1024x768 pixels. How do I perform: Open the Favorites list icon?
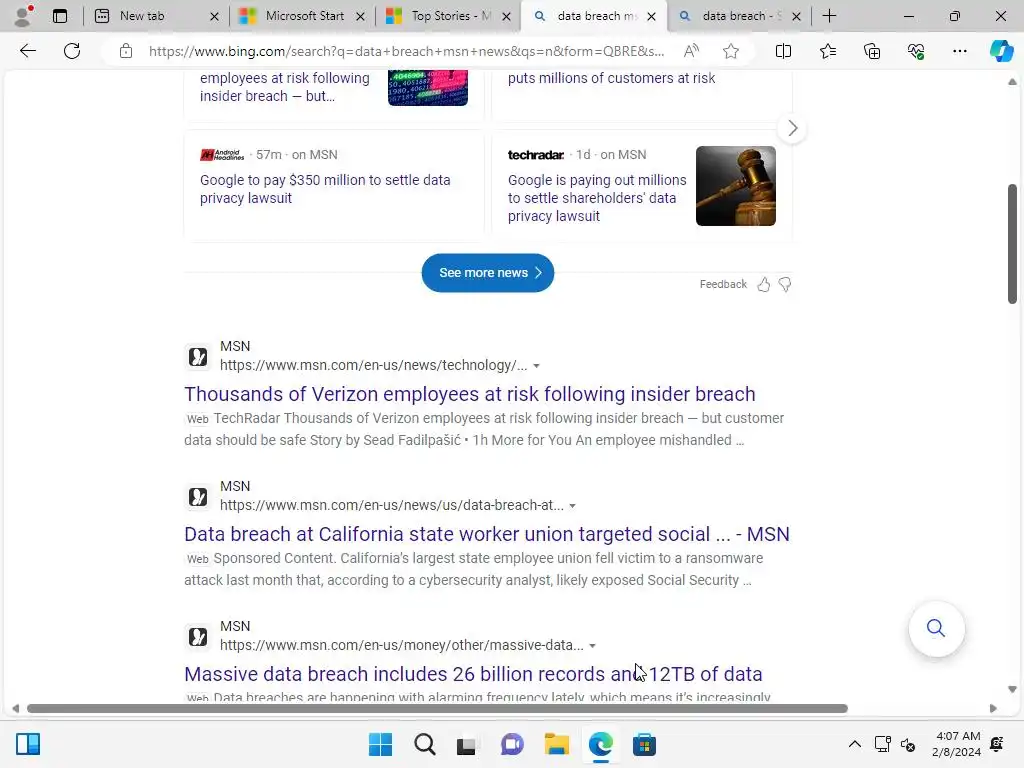coord(827,51)
